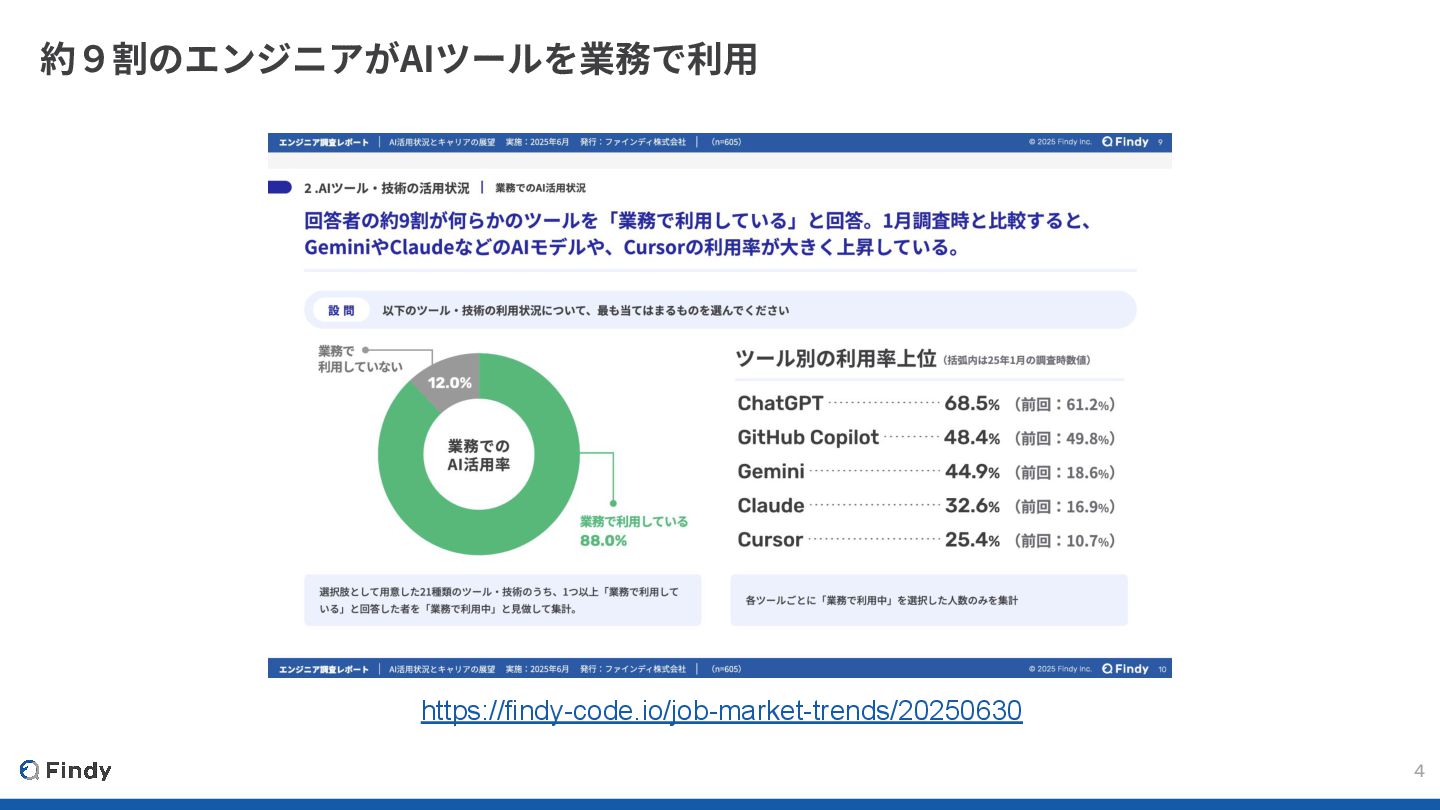Click the 前回：10.7% value for Cursor
Image resolution: width=1440 pixels, height=810 pixels.
click(1065, 541)
